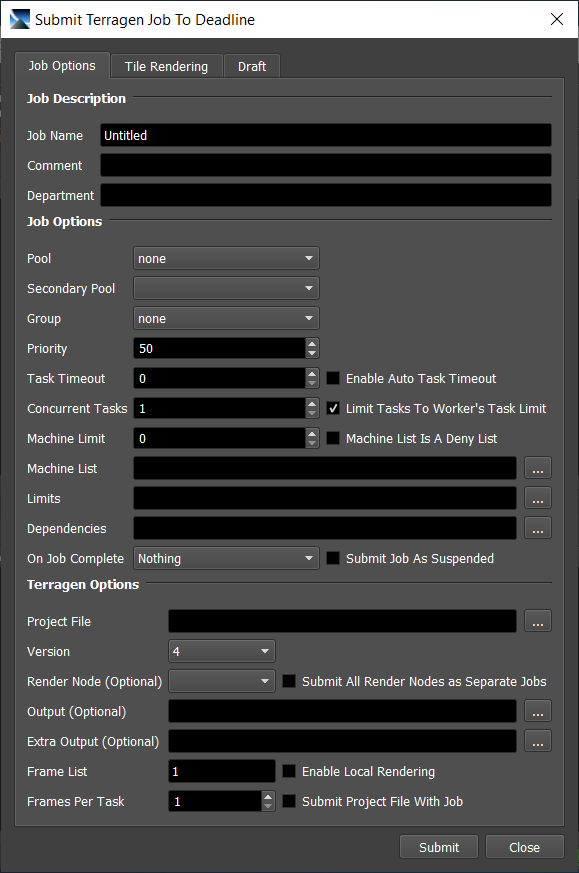Lower the Machine Limit value
Screen dimensions: 579x873
tap(312, 444)
